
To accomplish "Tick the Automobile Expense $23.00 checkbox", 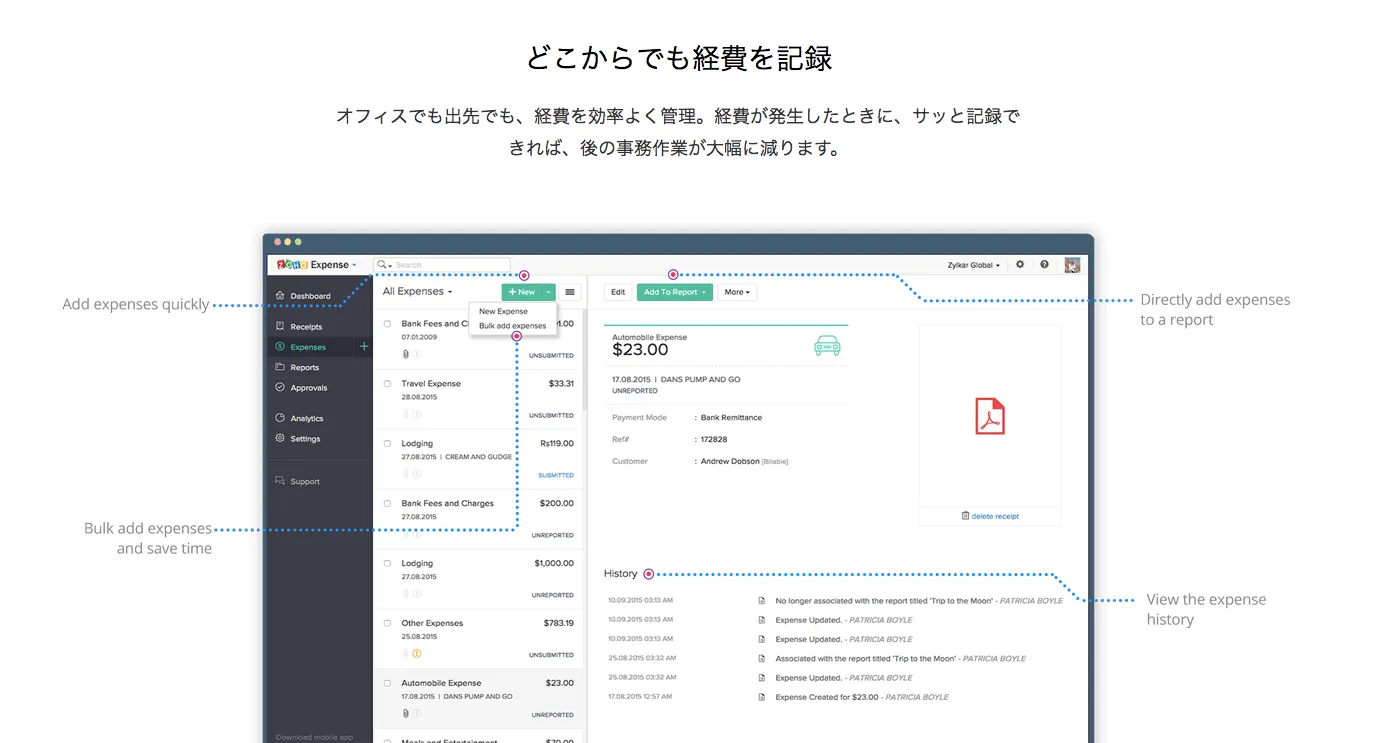I will [x=387, y=684].
